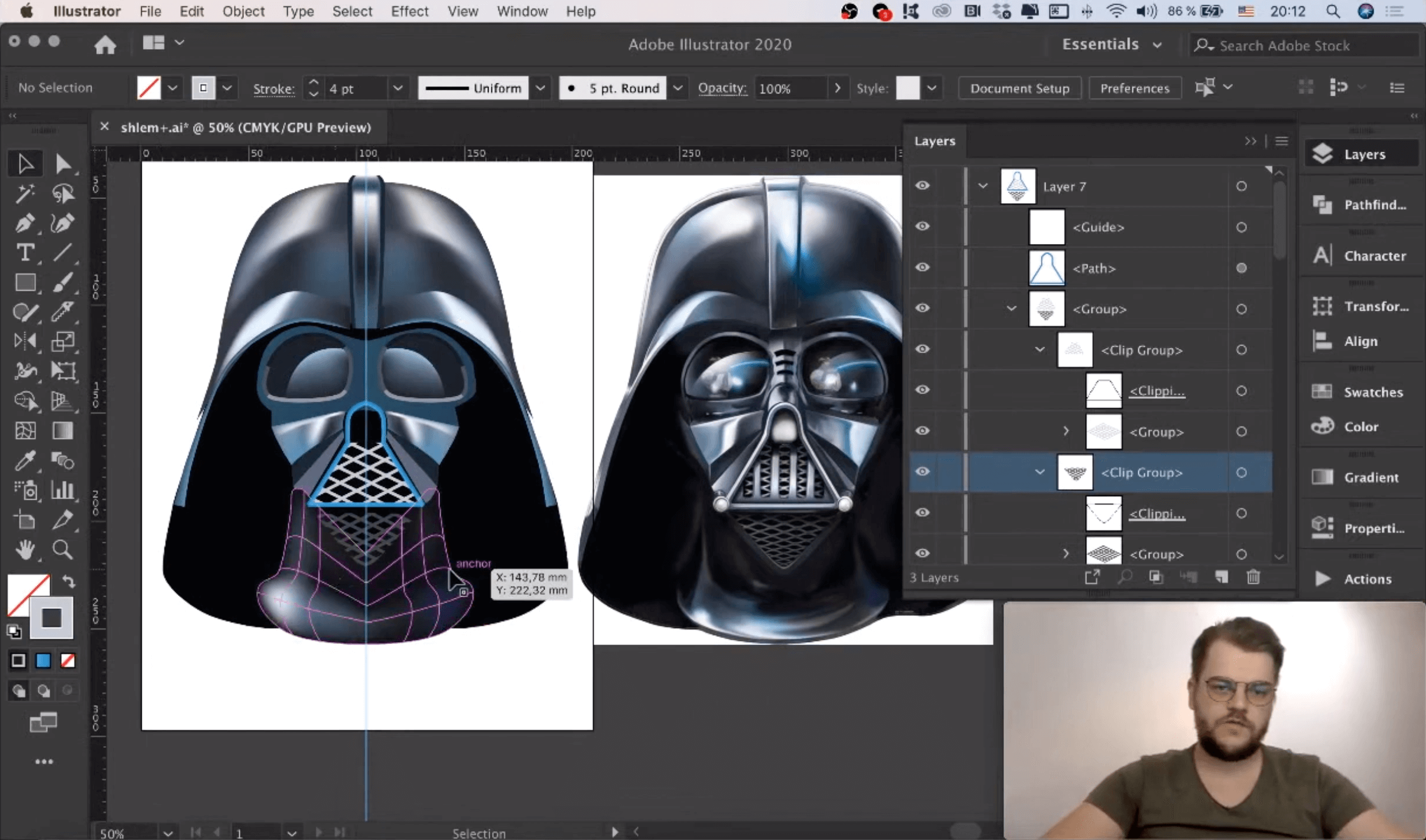Open the Effect menu
Image resolution: width=1426 pixels, height=840 pixels.
click(x=409, y=11)
